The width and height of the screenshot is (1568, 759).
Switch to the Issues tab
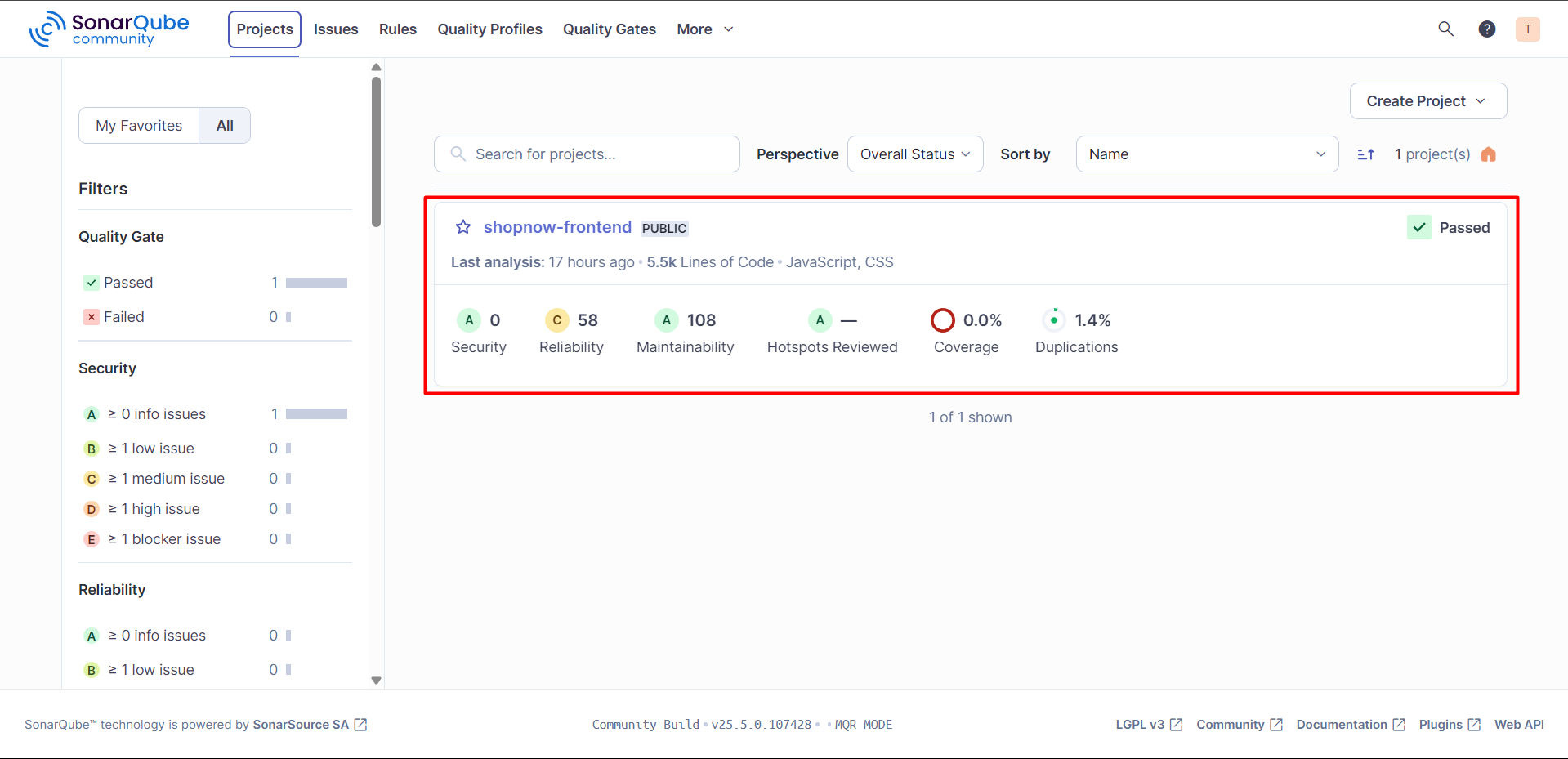pos(336,29)
